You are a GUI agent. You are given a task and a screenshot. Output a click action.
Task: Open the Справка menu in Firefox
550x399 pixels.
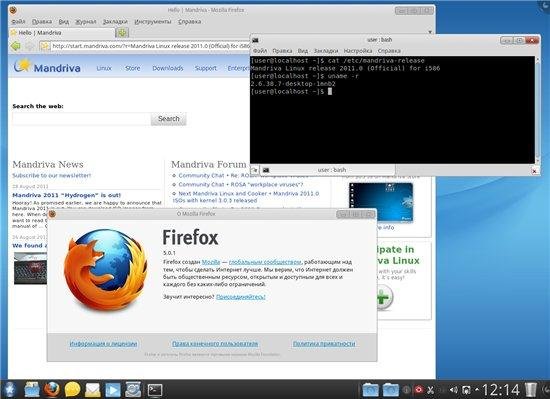pos(189,21)
